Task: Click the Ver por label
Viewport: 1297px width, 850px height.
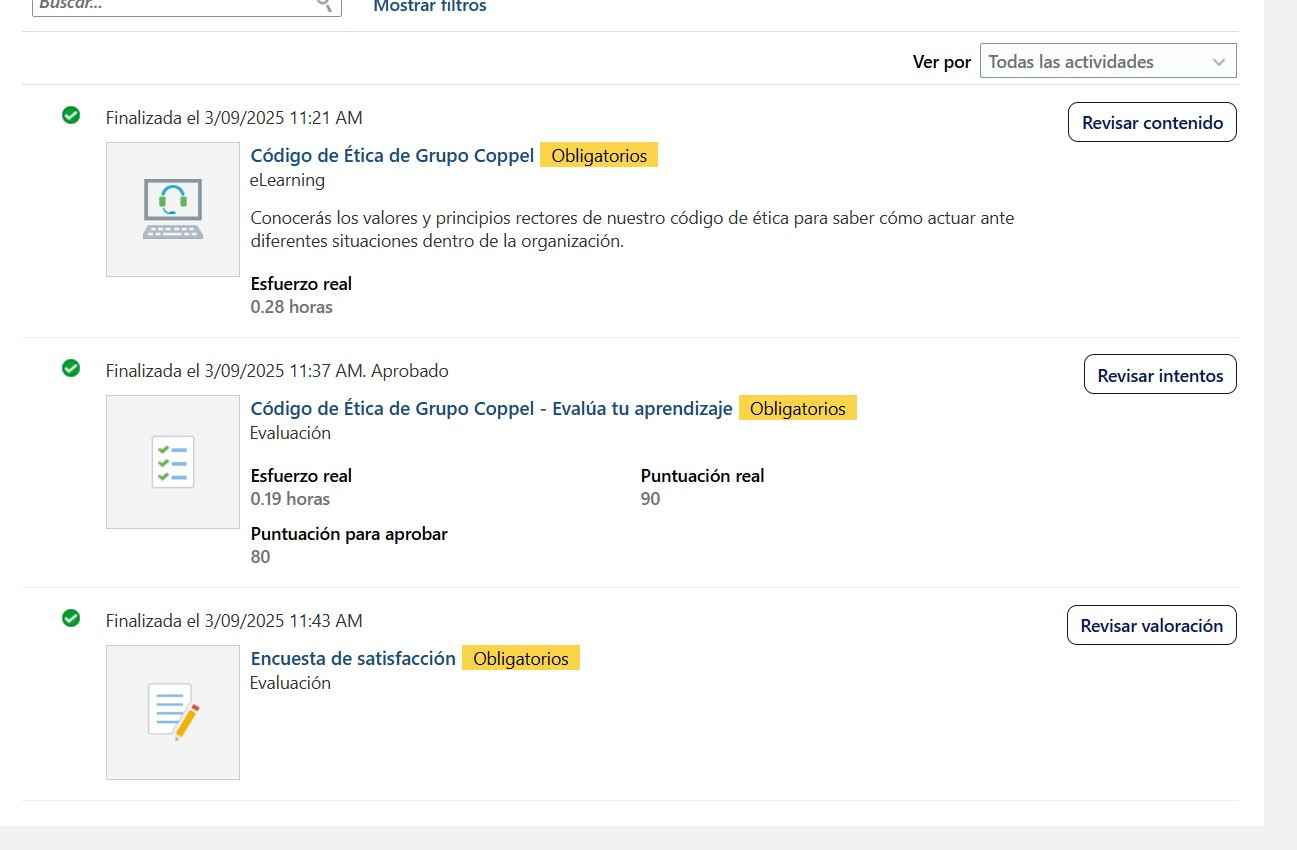Action: 942,62
